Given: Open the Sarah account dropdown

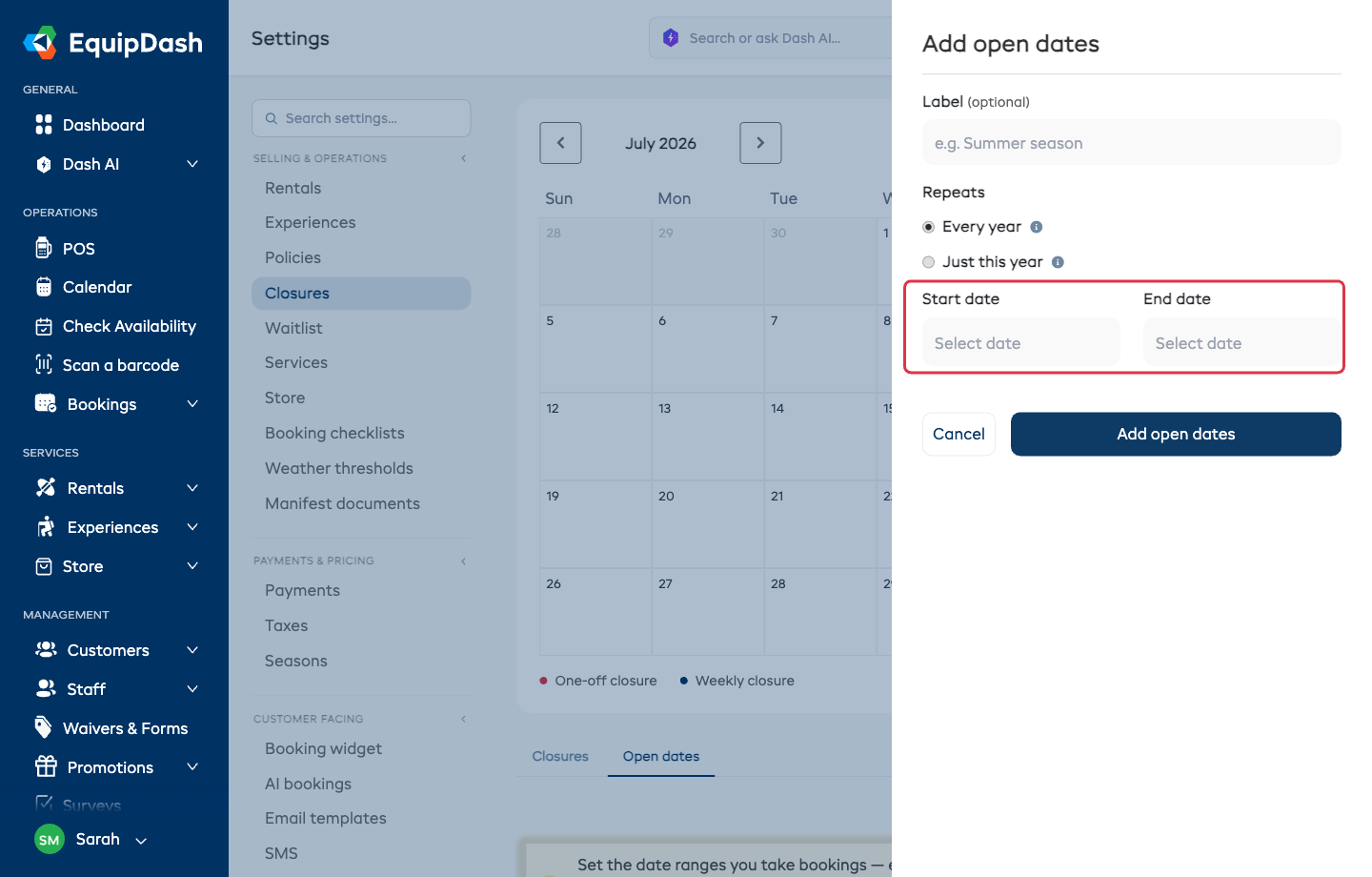Looking at the screenshot, I should pos(141,841).
